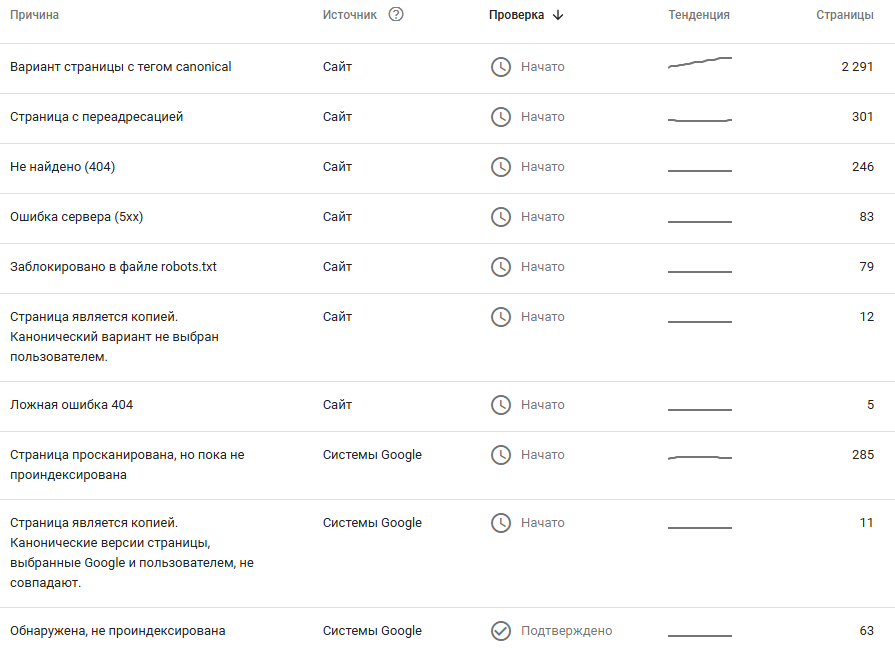895x648 pixels.
Task: Open the Вариант страницы с тегом canonical row
Action: 120,67
